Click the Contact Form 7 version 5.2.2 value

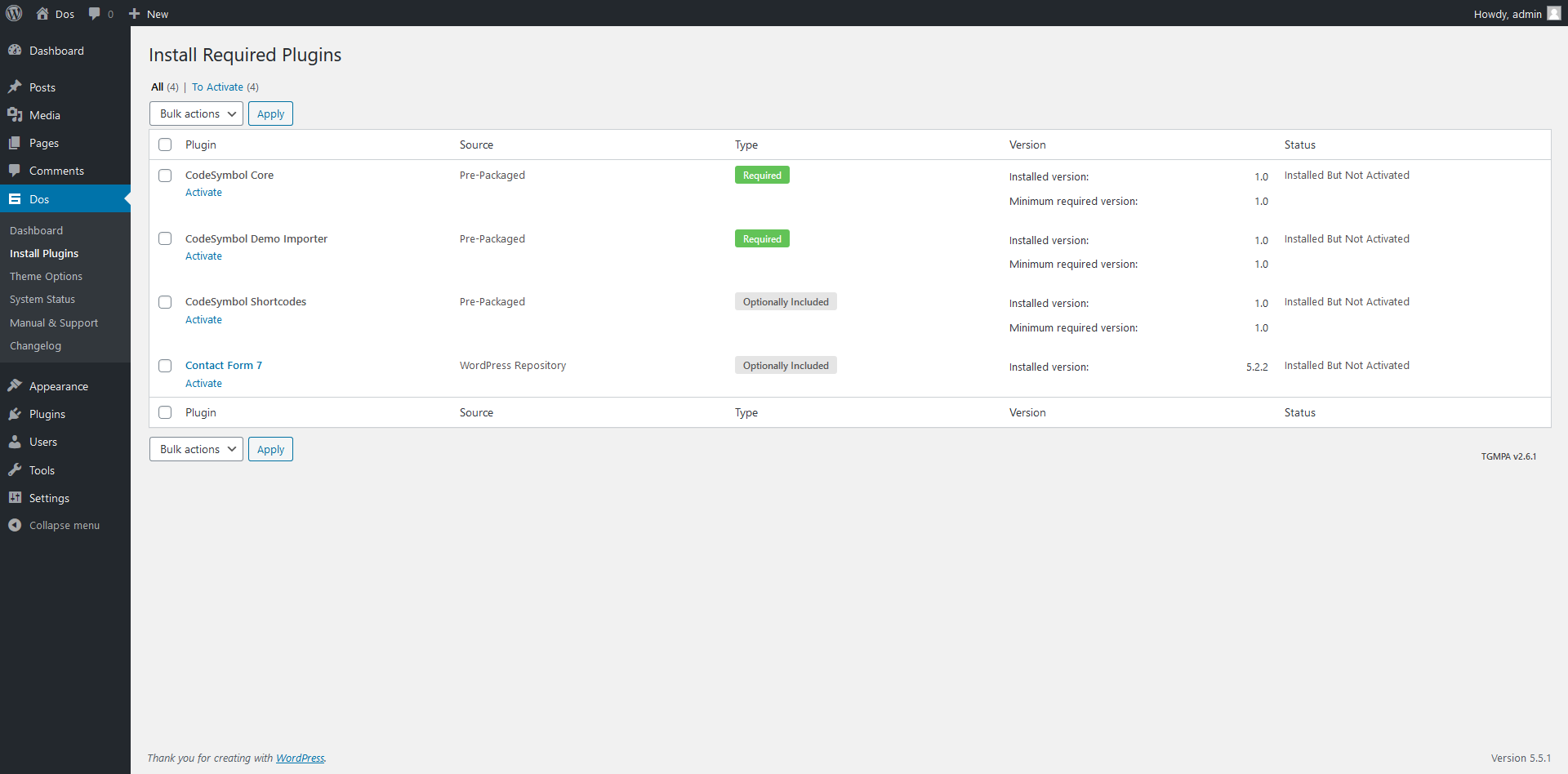pos(1257,367)
